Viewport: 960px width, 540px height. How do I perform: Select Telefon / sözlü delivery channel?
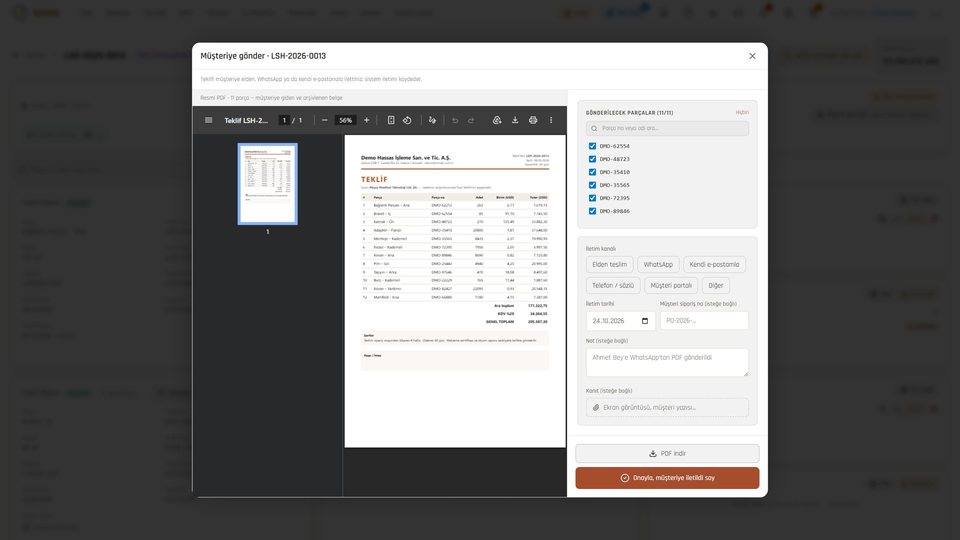coord(613,285)
